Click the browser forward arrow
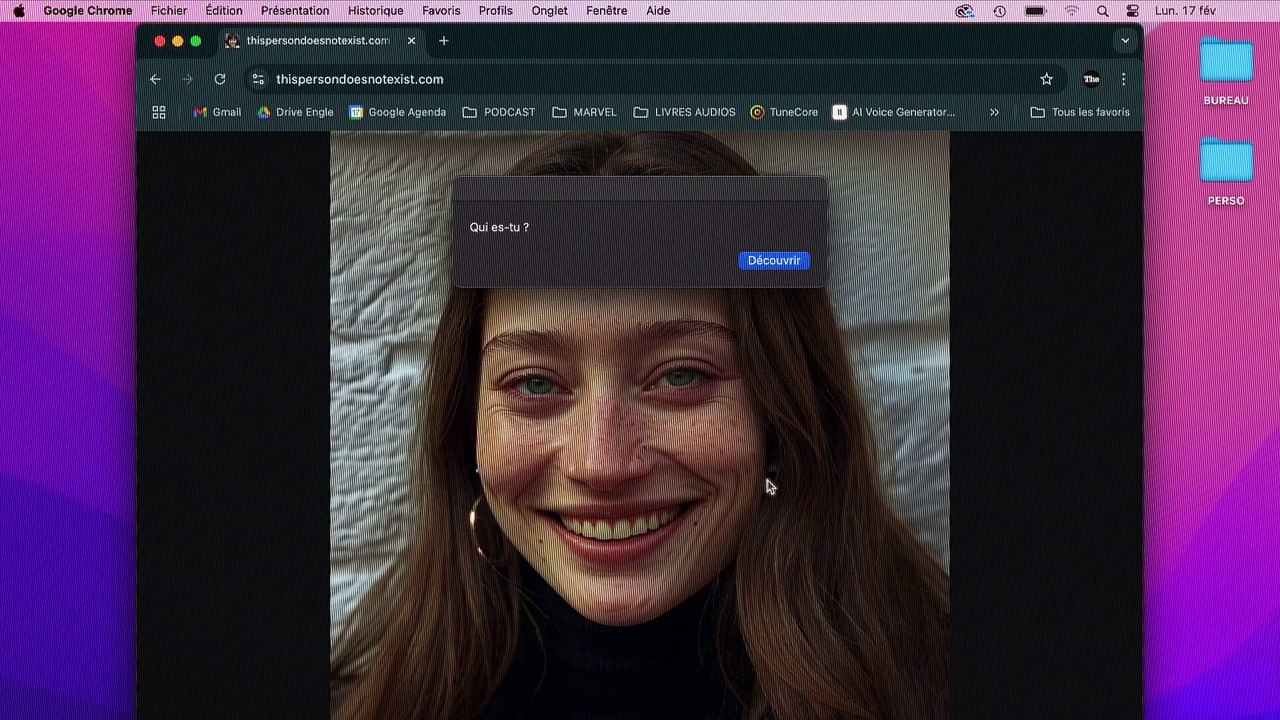This screenshot has width=1280, height=720. 187,79
